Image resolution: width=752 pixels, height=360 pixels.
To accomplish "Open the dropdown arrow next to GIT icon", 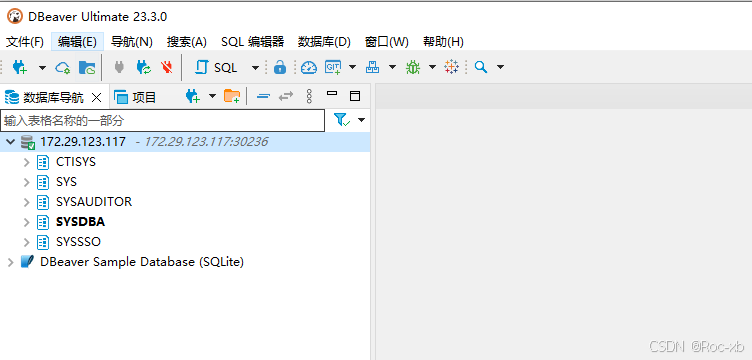I will click(352, 67).
